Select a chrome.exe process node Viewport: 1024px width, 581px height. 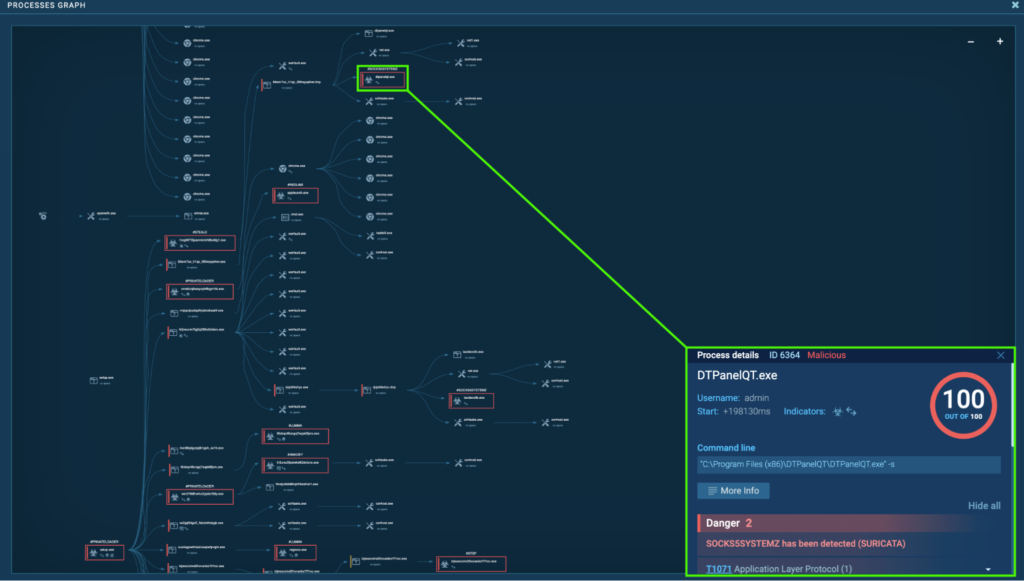pyautogui.click(x=188, y=42)
